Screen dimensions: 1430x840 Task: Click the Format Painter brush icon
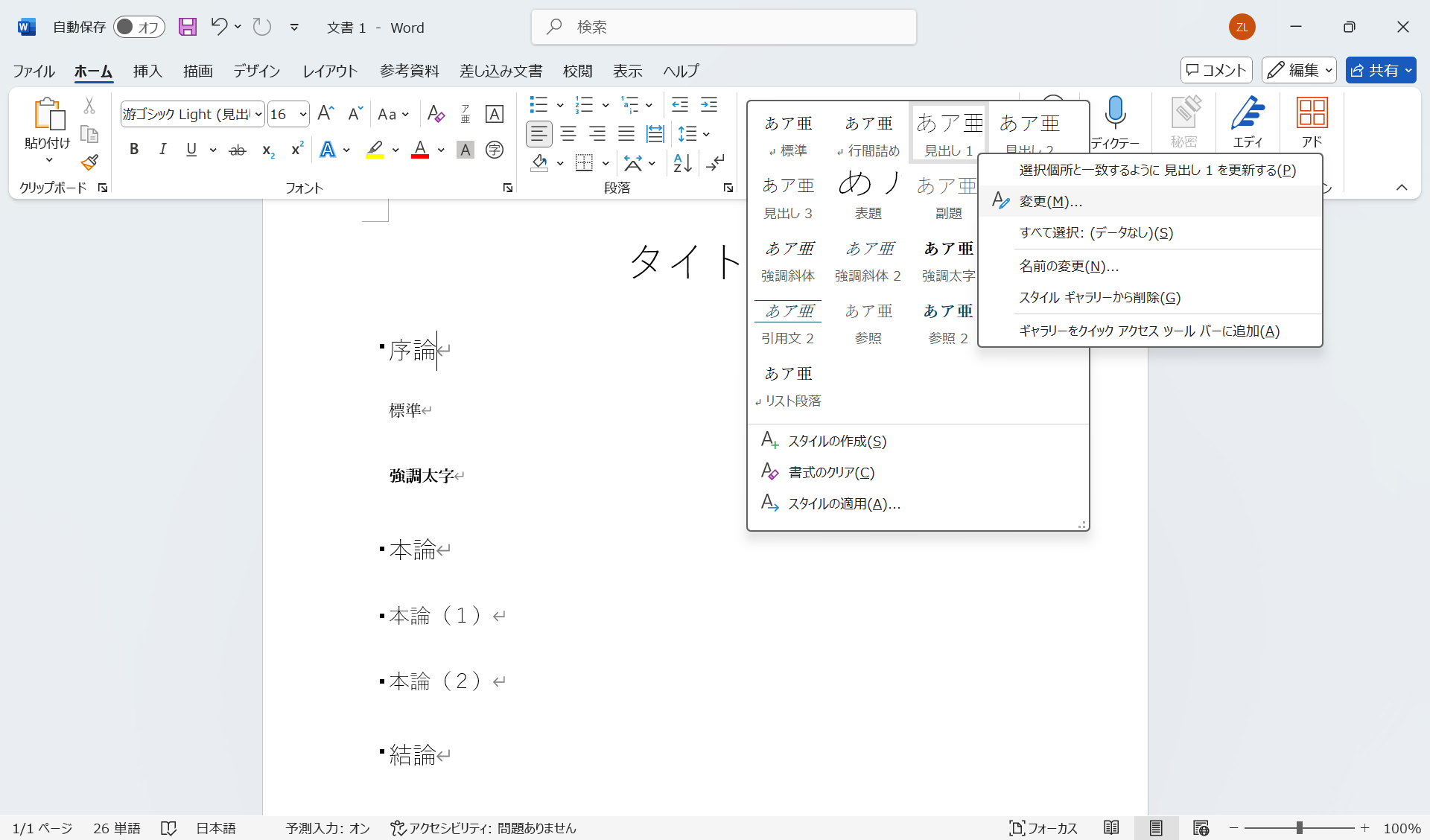pyautogui.click(x=90, y=162)
